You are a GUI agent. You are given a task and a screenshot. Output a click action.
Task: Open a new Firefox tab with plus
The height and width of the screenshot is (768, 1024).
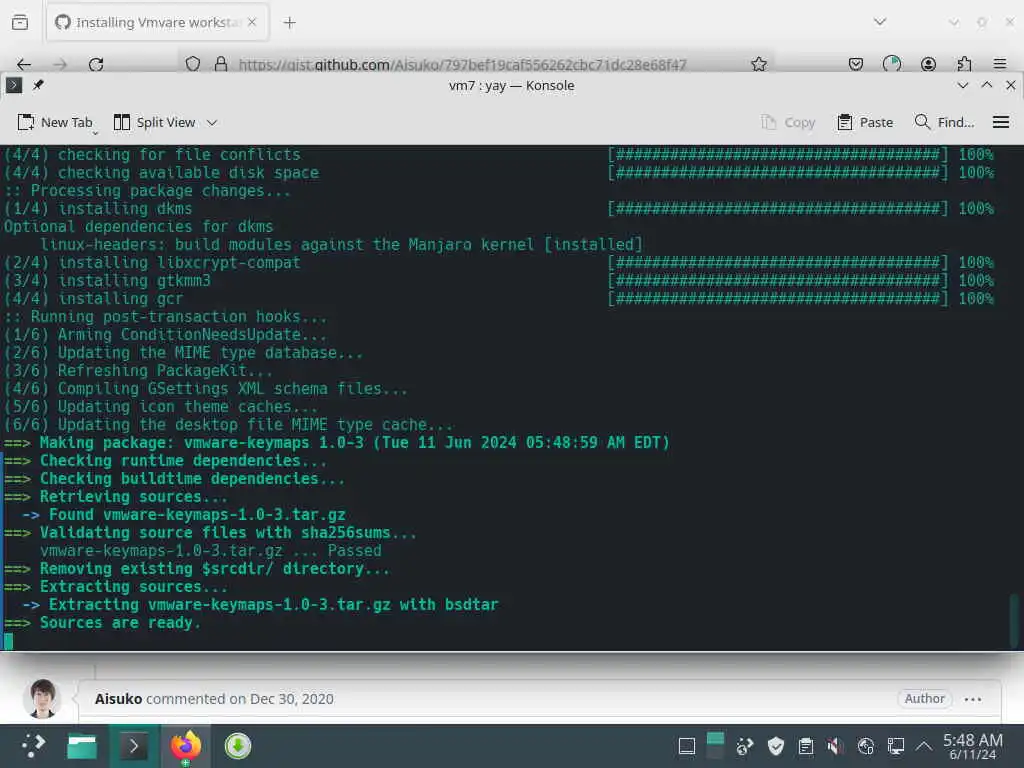tap(289, 23)
